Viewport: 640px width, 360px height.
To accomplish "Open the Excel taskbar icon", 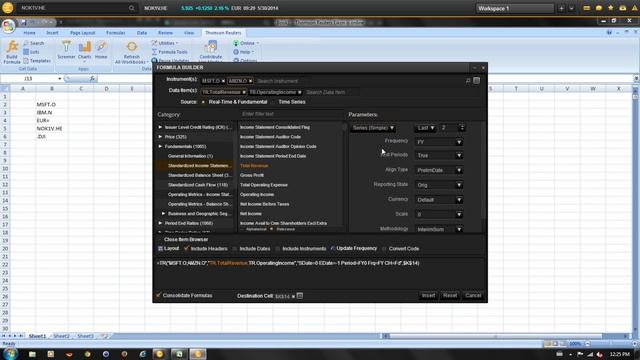I will [179, 354].
